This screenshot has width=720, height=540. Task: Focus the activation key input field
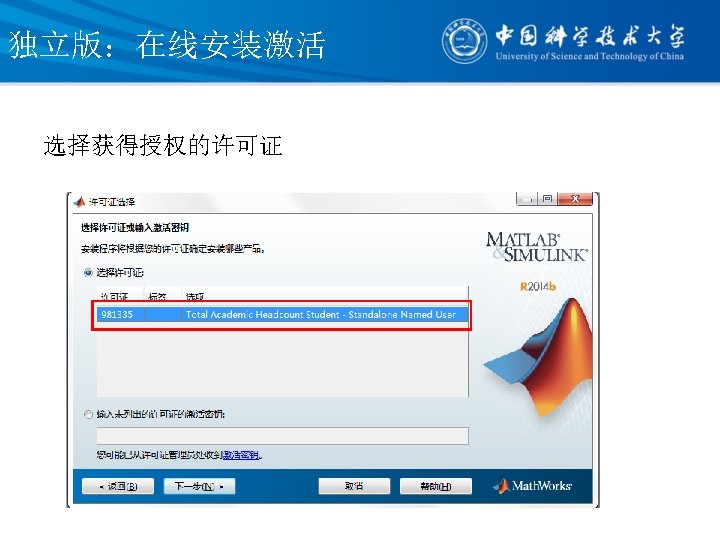point(283,436)
